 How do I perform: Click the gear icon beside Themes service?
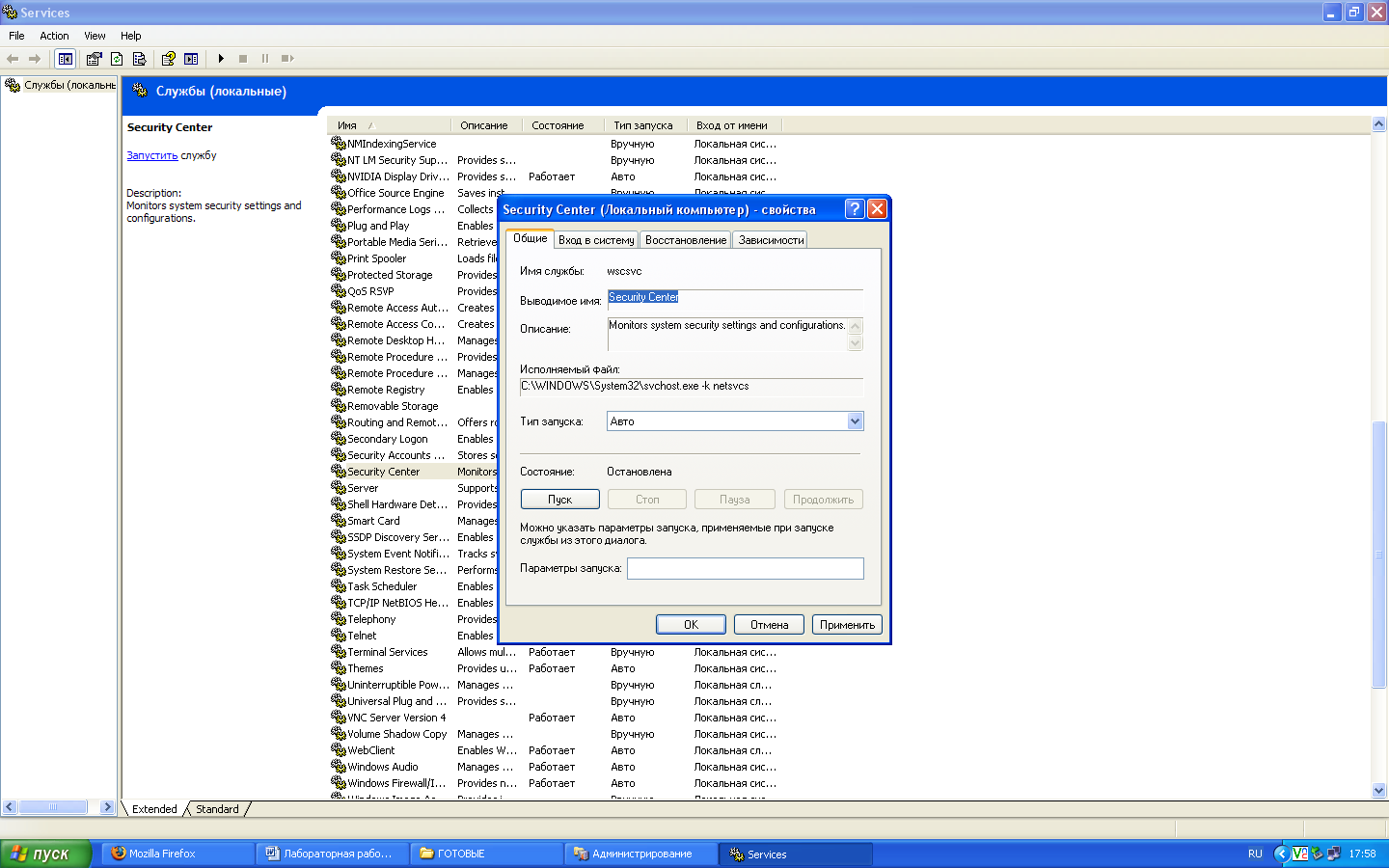pyautogui.click(x=339, y=668)
